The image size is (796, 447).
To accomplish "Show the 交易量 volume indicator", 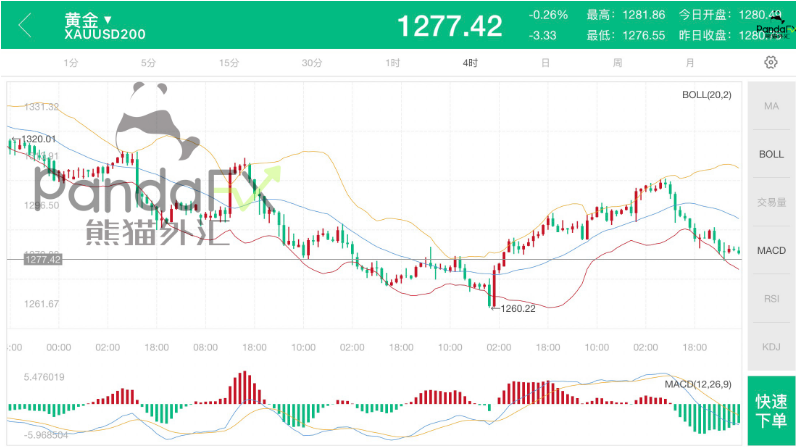I will [x=771, y=202].
